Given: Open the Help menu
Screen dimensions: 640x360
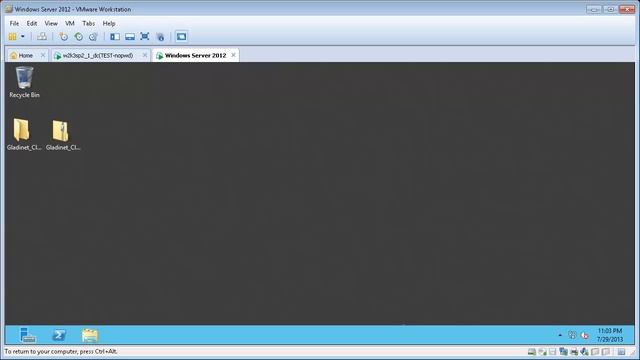Looking at the screenshot, I should click(x=109, y=24).
